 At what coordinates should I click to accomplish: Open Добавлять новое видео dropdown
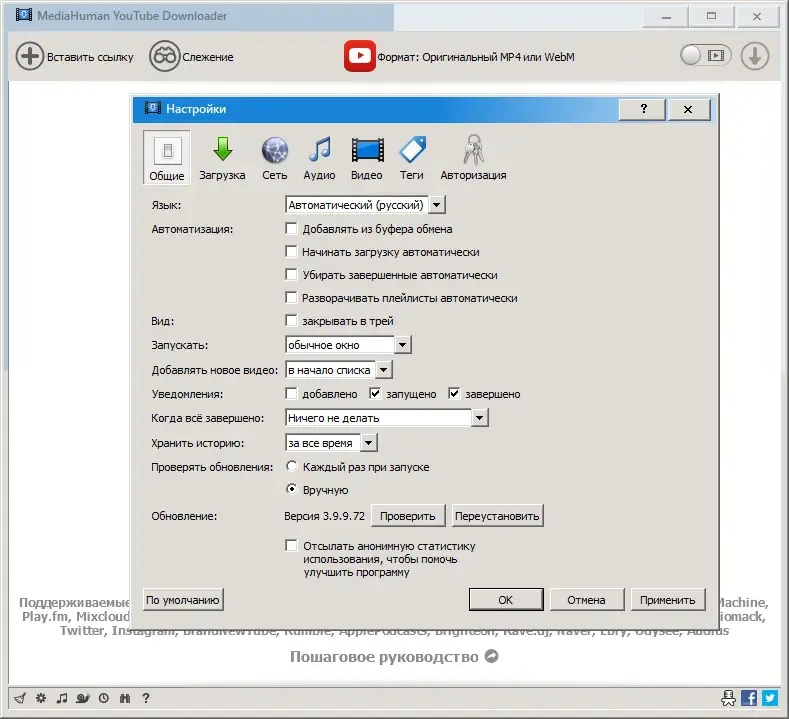pos(339,370)
